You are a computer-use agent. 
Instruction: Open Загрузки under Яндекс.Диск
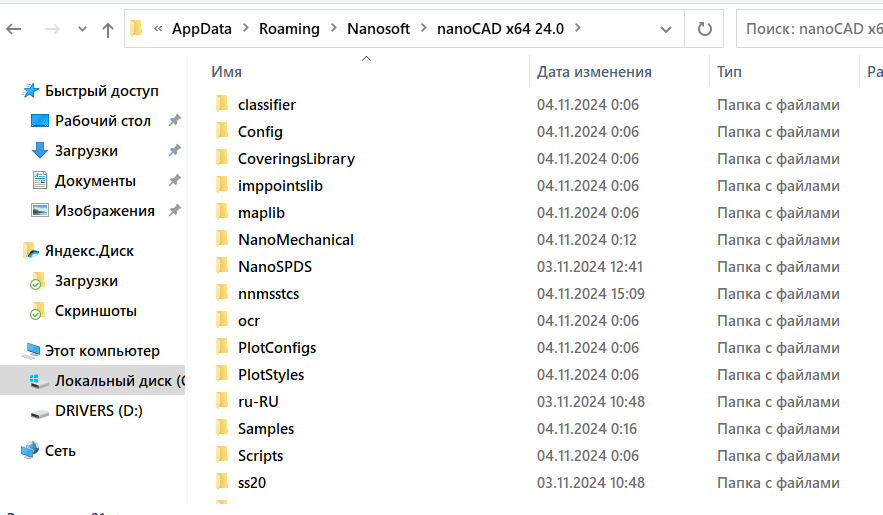click(86, 281)
